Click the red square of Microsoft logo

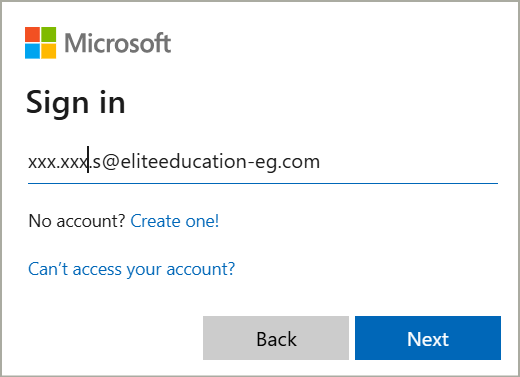point(32,34)
